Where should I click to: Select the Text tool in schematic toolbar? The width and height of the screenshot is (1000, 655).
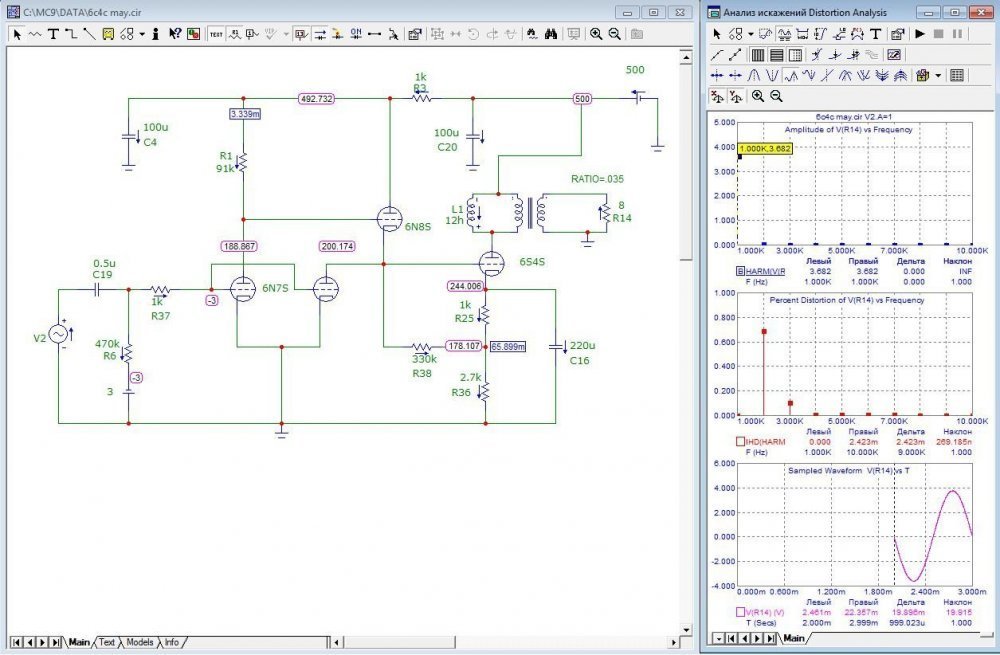point(53,34)
